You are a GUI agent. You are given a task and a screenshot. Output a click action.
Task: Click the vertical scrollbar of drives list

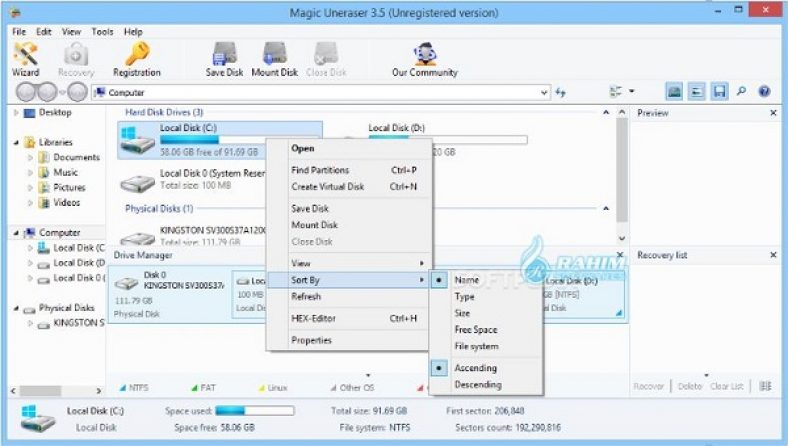[x=622, y=170]
